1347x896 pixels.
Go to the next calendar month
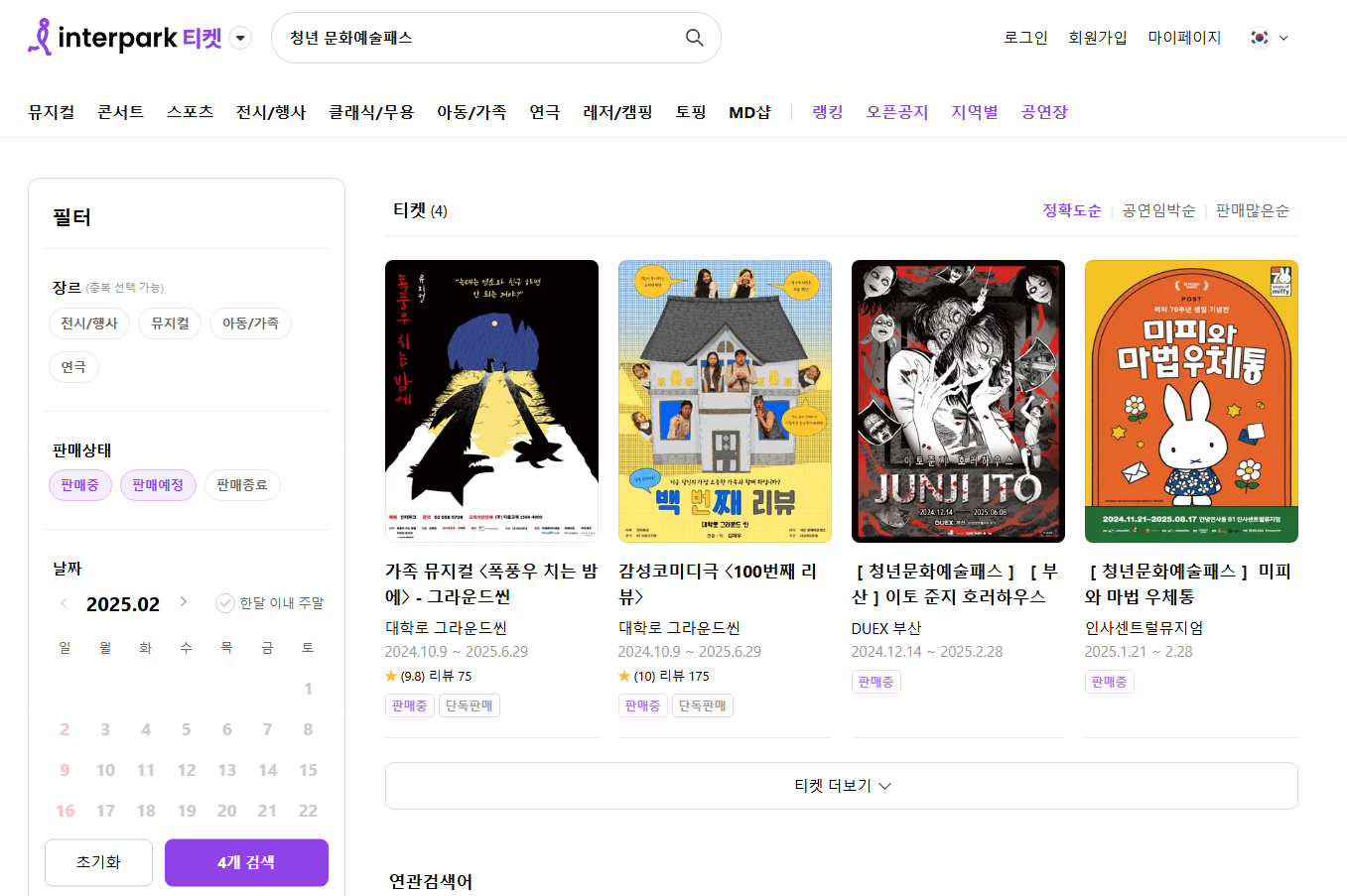coord(184,602)
